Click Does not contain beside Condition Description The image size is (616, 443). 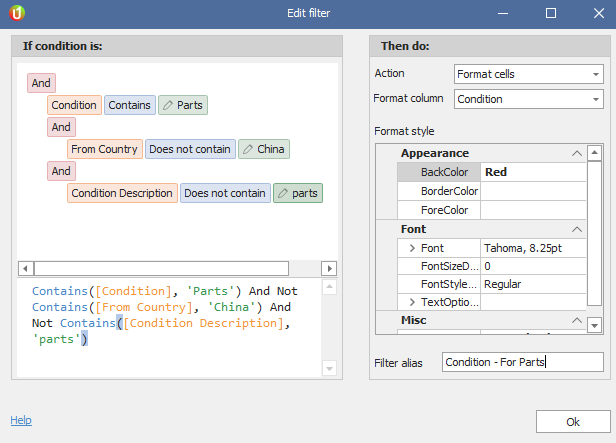[225, 193]
